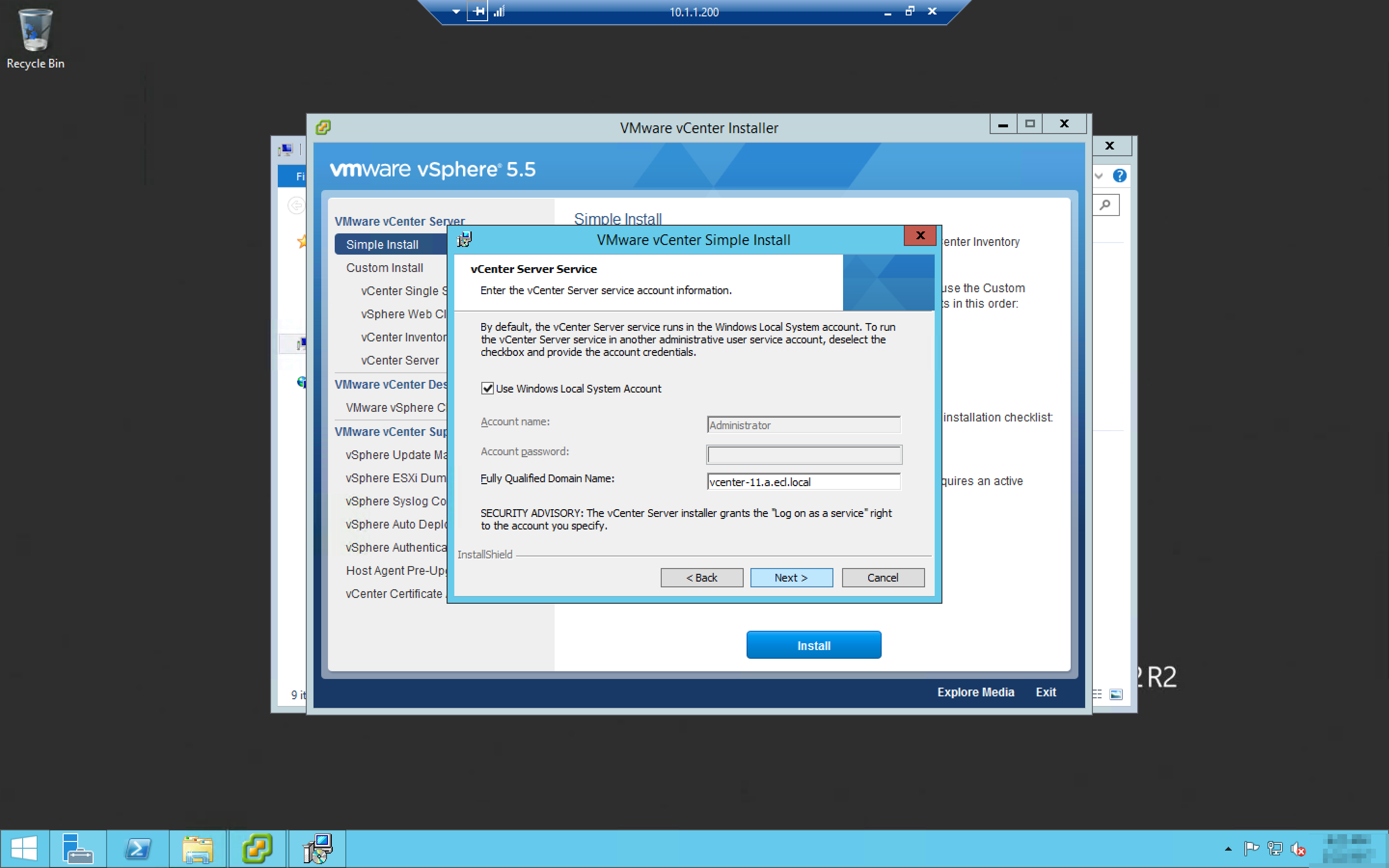The image size is (1389, 868).
Task: Select Host Agent Pre-Upgrade Checker item
Action: 396,570
